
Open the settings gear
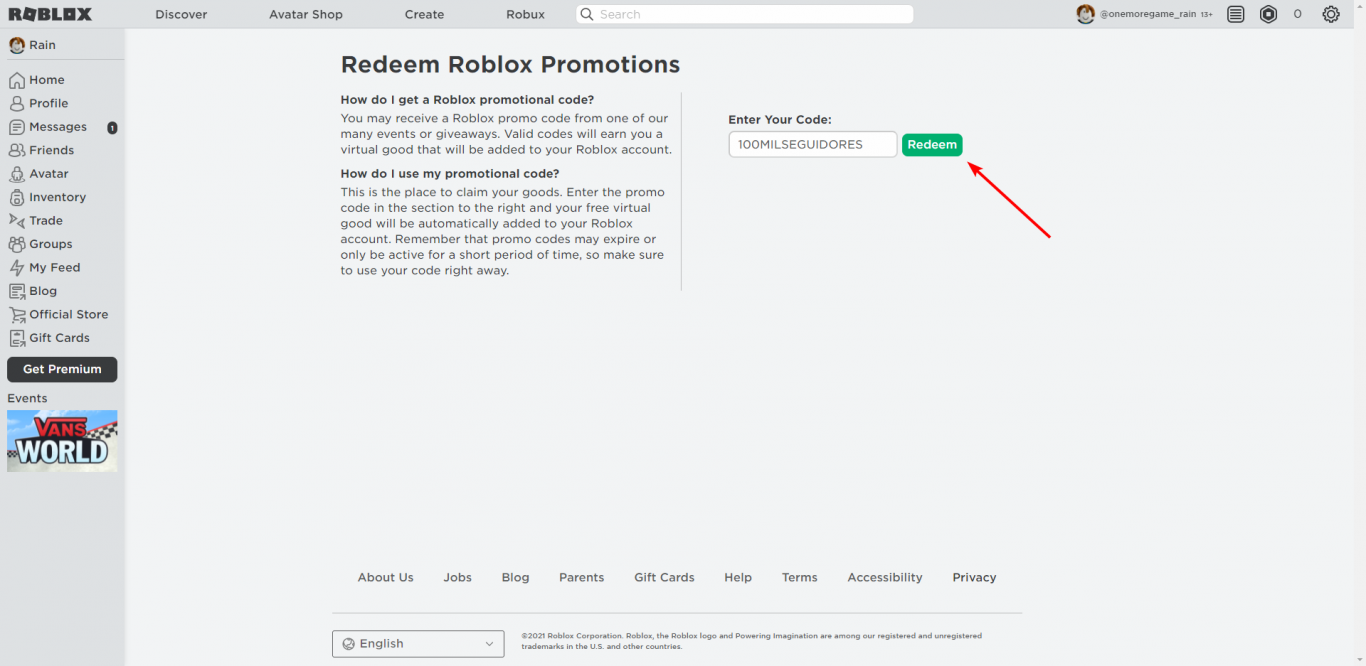[x=1330, y=14]
